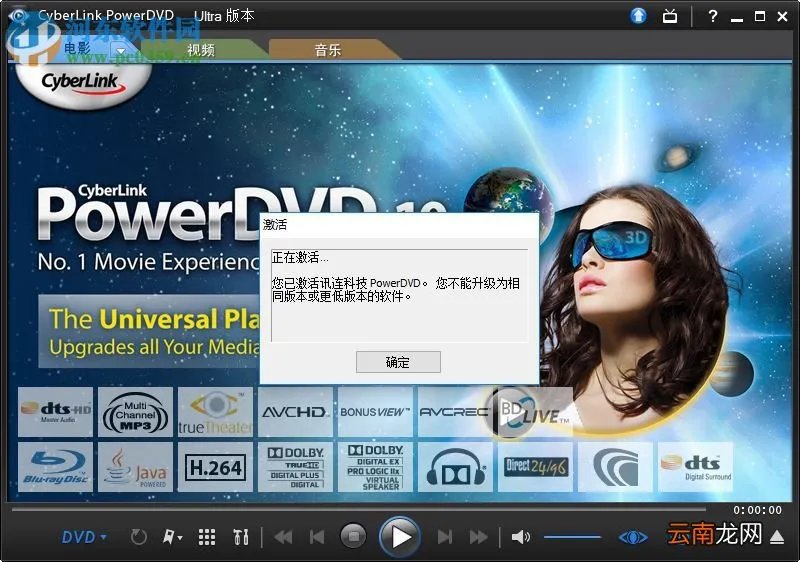Click the trueTheater logo tile
The image size is (800, 562).
pos(215,412)
